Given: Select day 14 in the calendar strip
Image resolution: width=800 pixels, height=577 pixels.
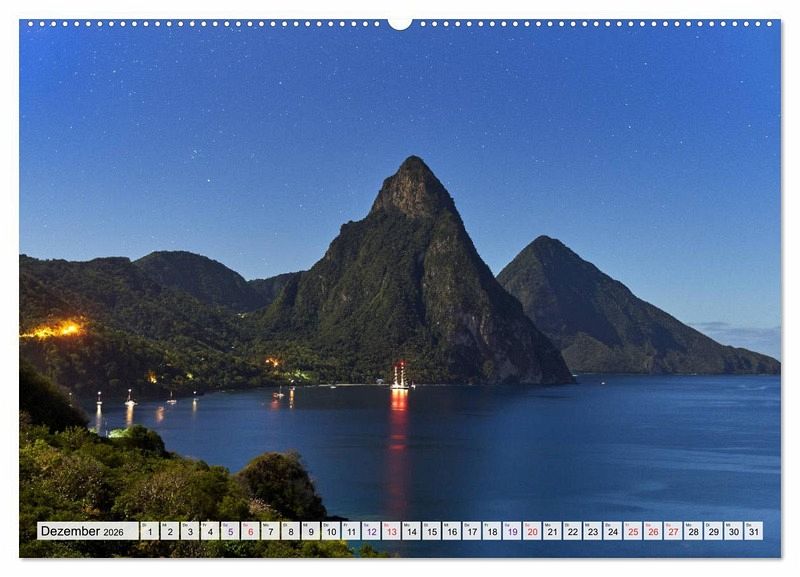Looking at the screenshot, I should 411,531.
